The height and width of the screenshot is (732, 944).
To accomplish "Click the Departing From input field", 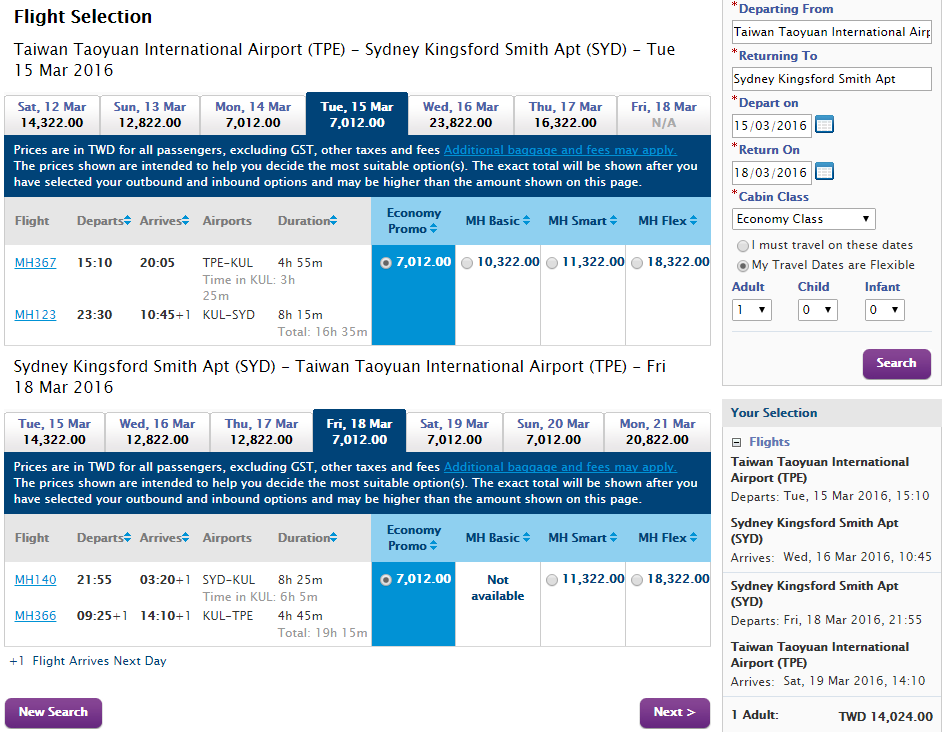I will pyautogui.click(x=831, y=32).
